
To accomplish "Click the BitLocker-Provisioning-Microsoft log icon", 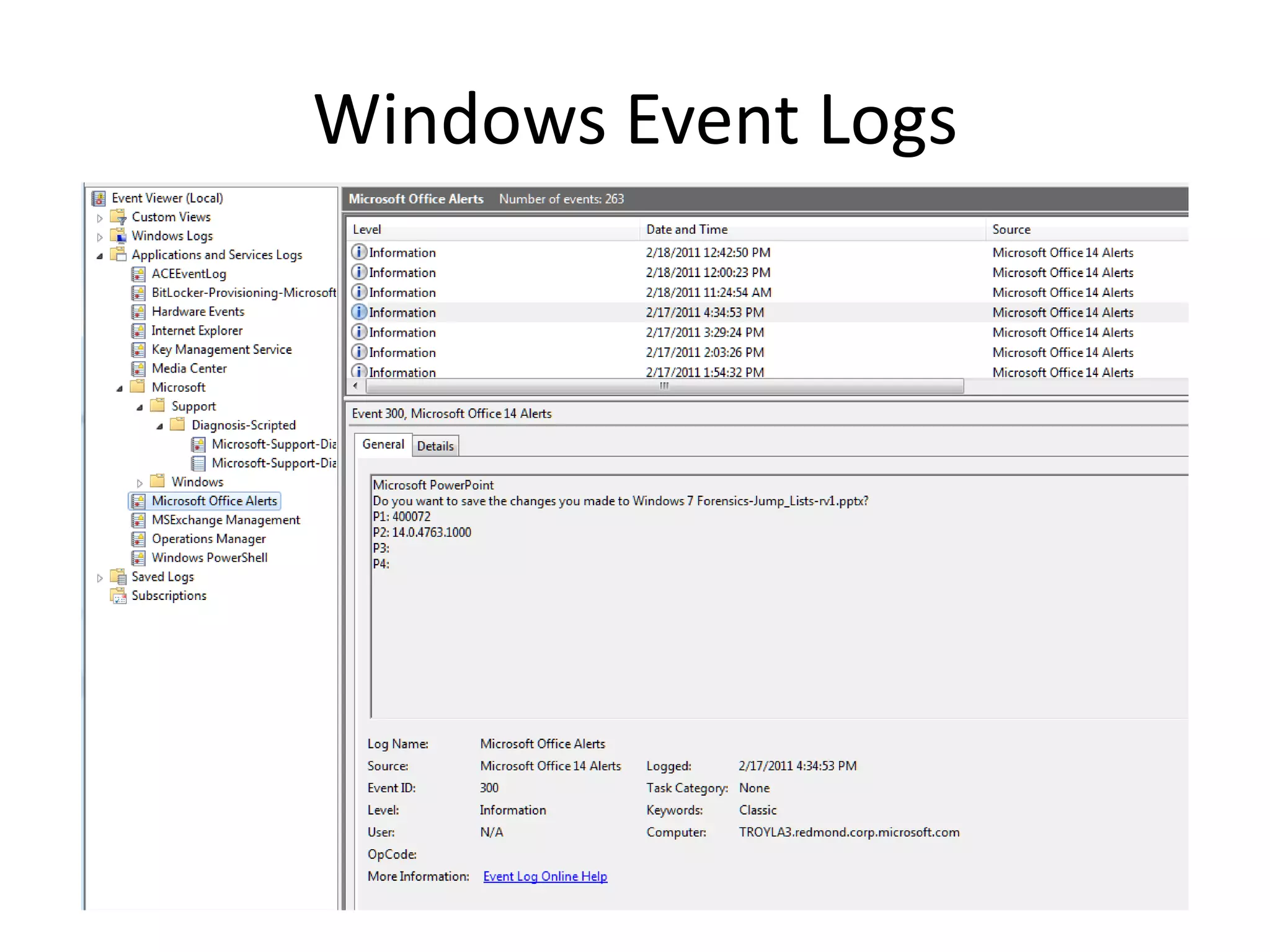I will 138,293.
